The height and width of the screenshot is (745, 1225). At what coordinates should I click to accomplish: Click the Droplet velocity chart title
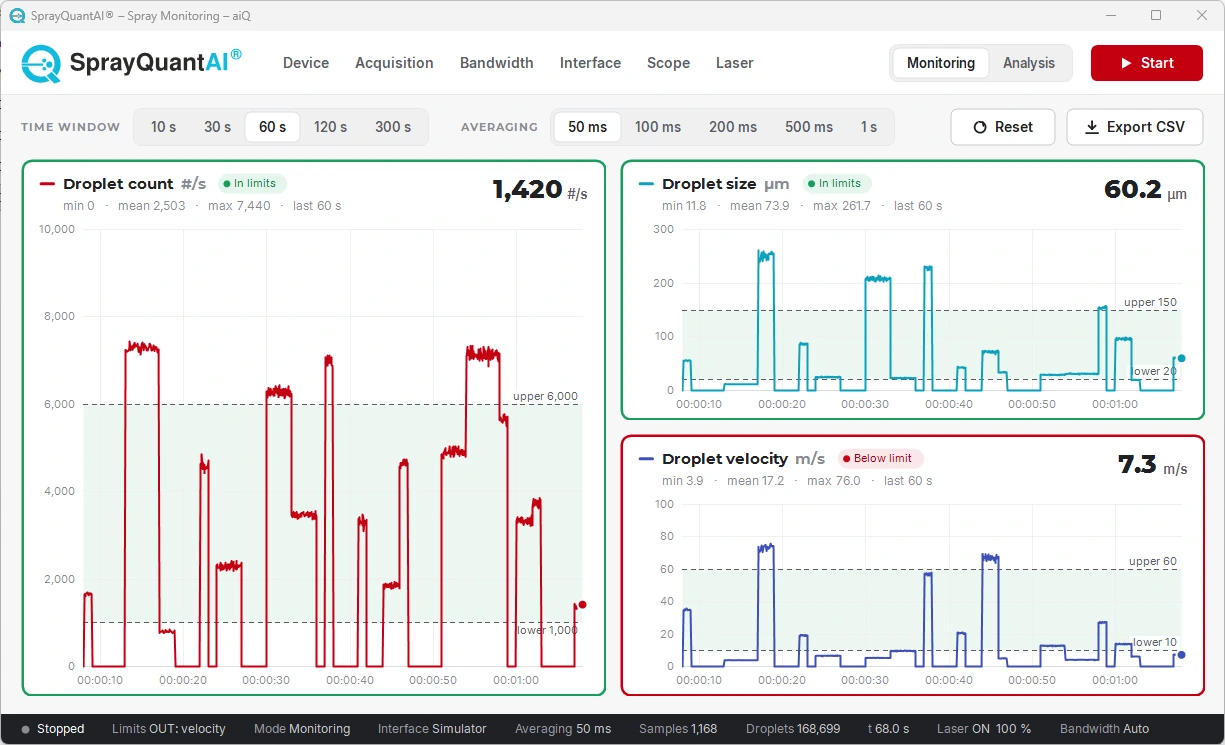725,459
